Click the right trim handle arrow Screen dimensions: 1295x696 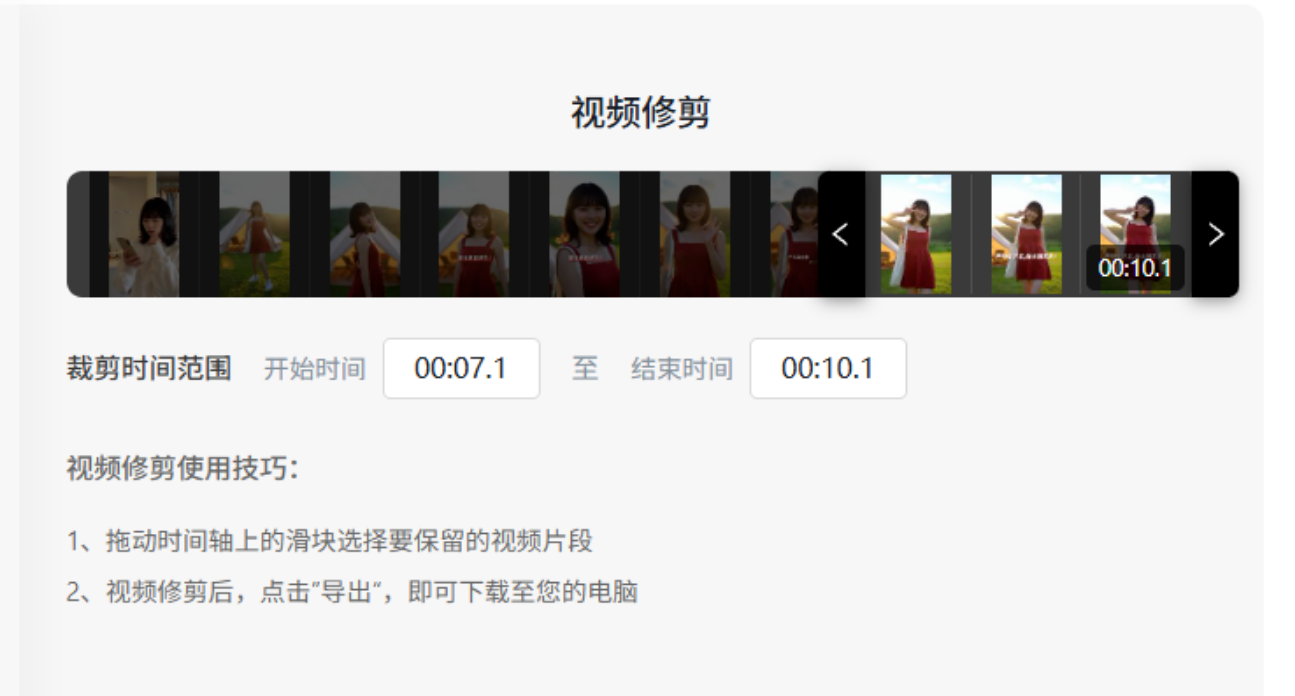point(1215,234)
